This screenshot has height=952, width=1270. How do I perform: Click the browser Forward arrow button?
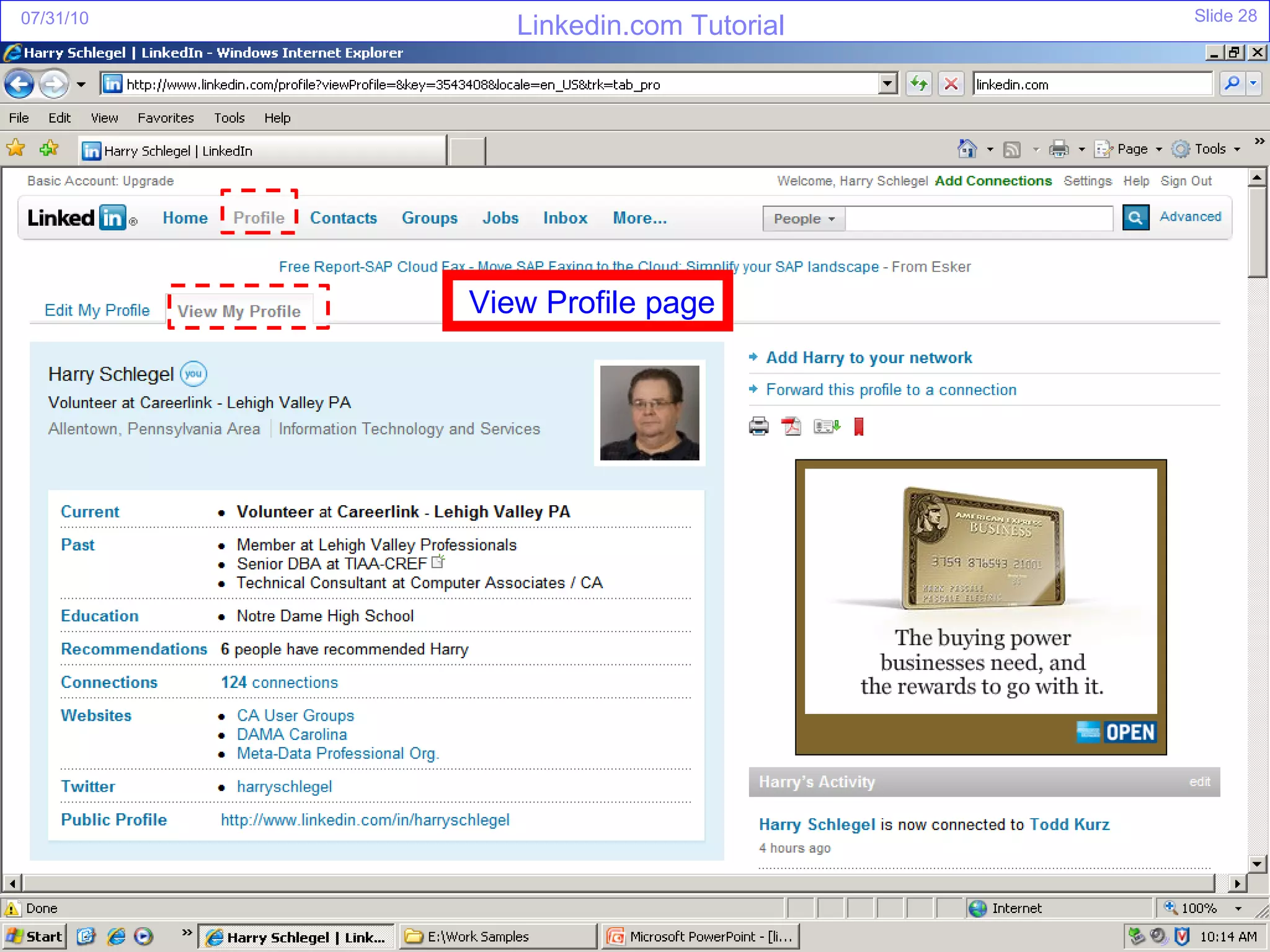[x=53, y=84]
